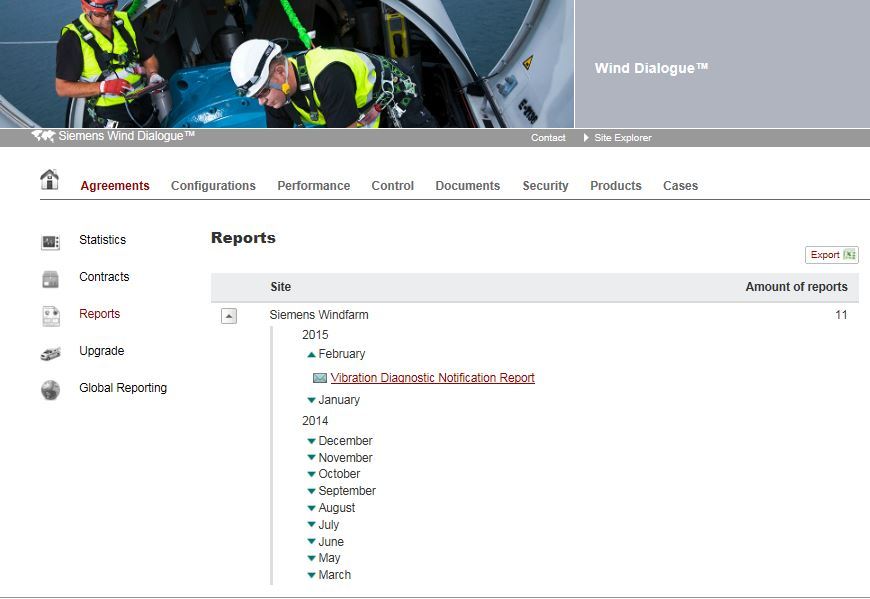Select Upgrade in the side menu
Screen dimensions: 870x599
pos(102,351)
